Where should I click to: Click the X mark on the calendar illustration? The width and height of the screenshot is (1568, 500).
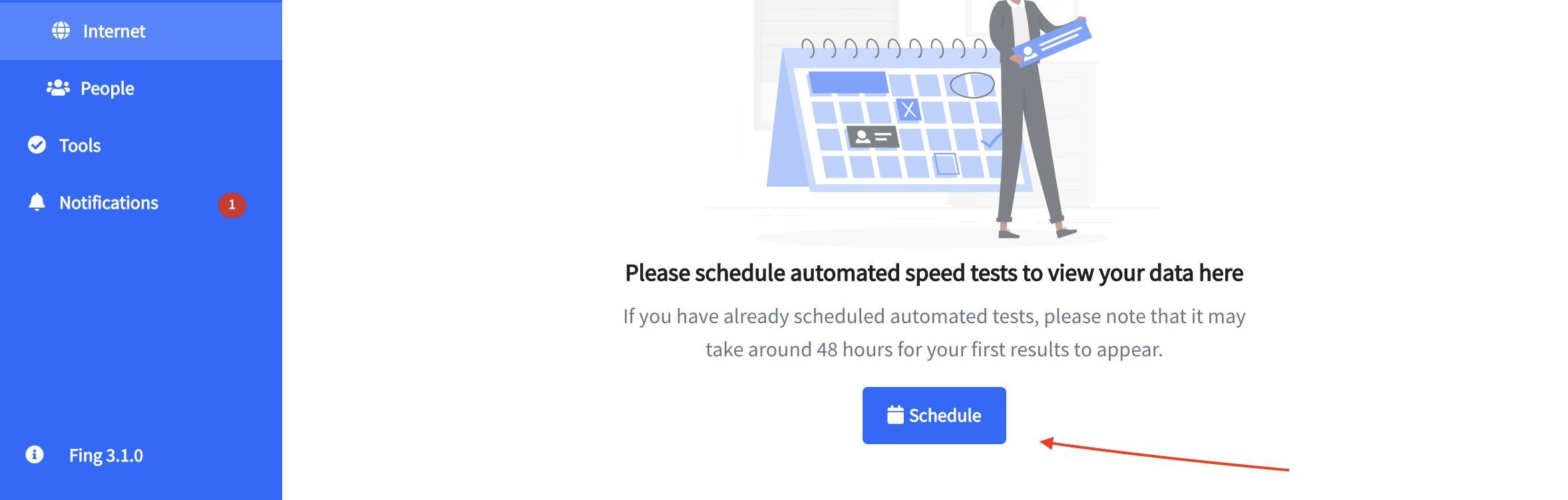coord(908,109)
